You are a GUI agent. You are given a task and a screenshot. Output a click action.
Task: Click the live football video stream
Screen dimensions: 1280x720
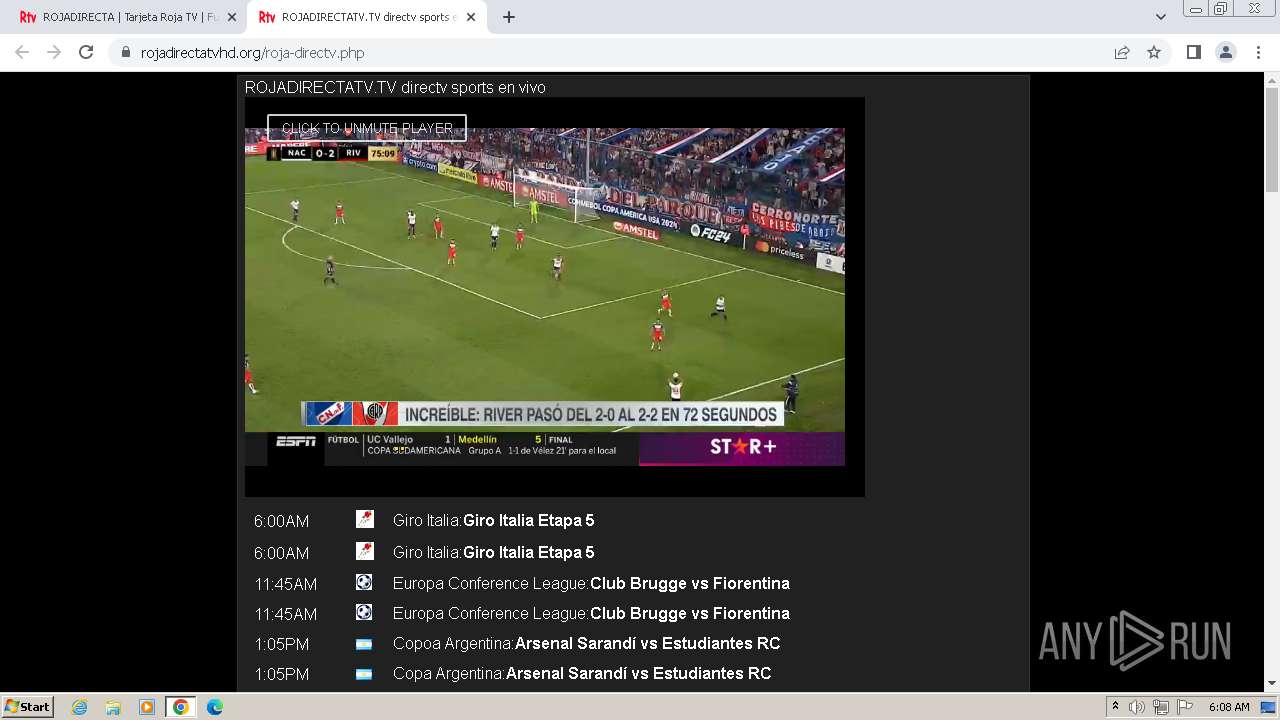tap(545, 296)
